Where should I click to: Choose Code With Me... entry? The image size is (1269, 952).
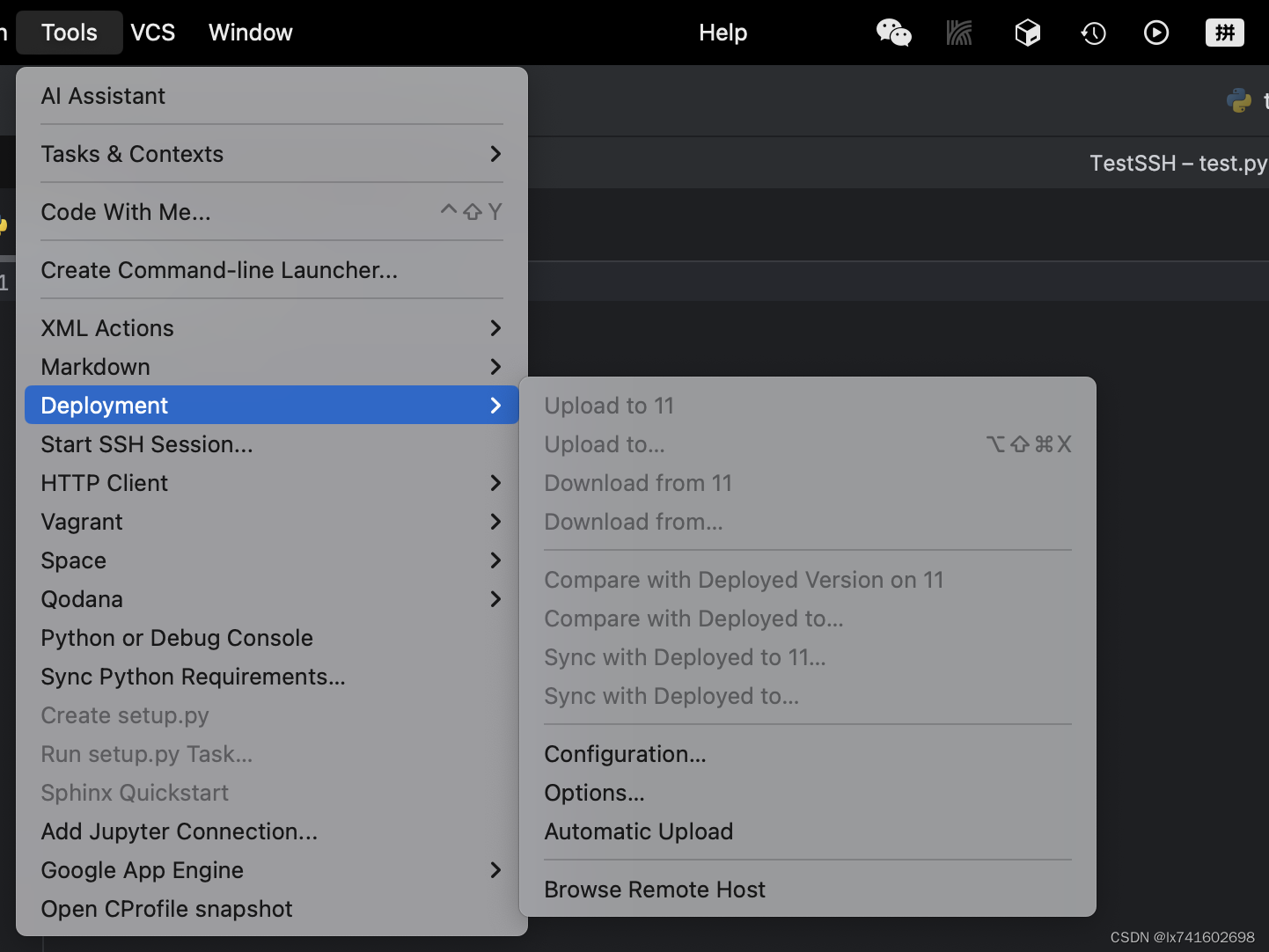click(x=272, y=212)
